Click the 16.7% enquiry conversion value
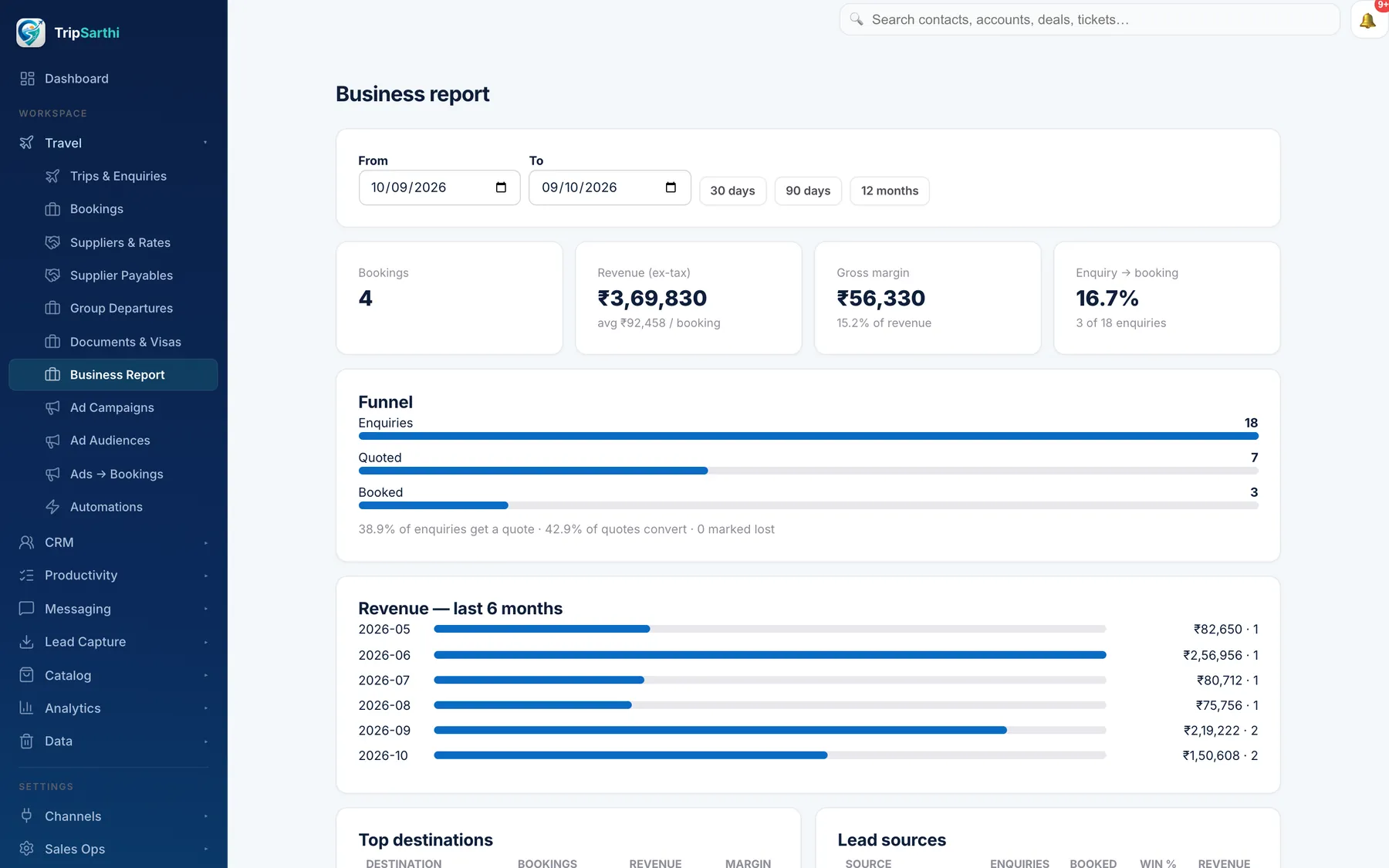1389x868 pixels. [1107, 298]
